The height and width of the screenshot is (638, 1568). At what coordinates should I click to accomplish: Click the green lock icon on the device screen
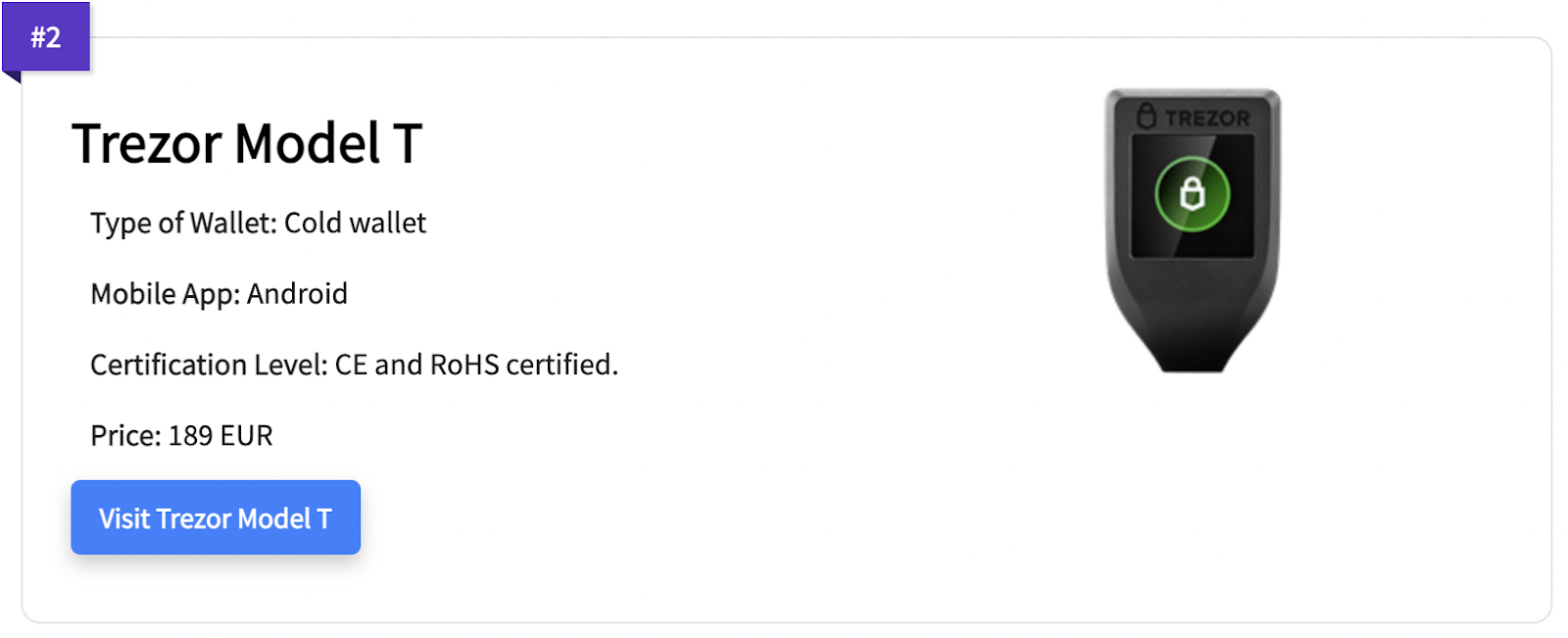[x=1192, y=194]
